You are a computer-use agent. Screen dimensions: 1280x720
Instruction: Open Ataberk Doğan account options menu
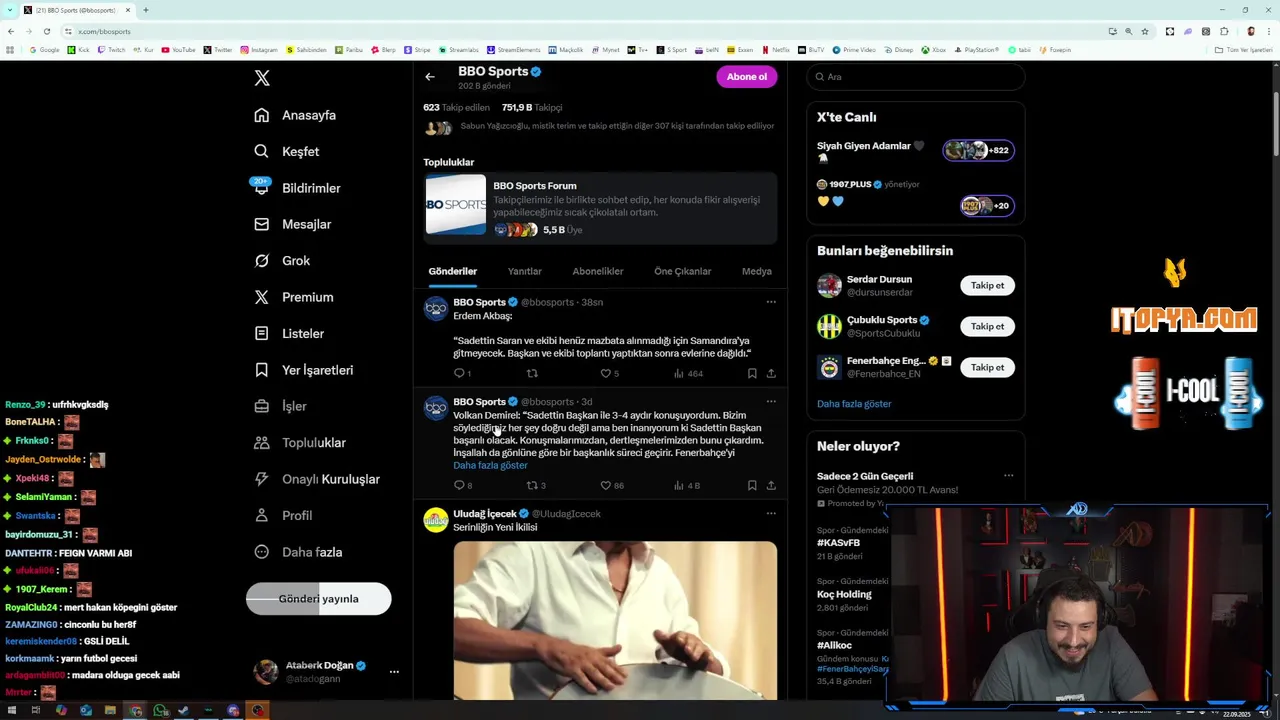pos(394,672)
